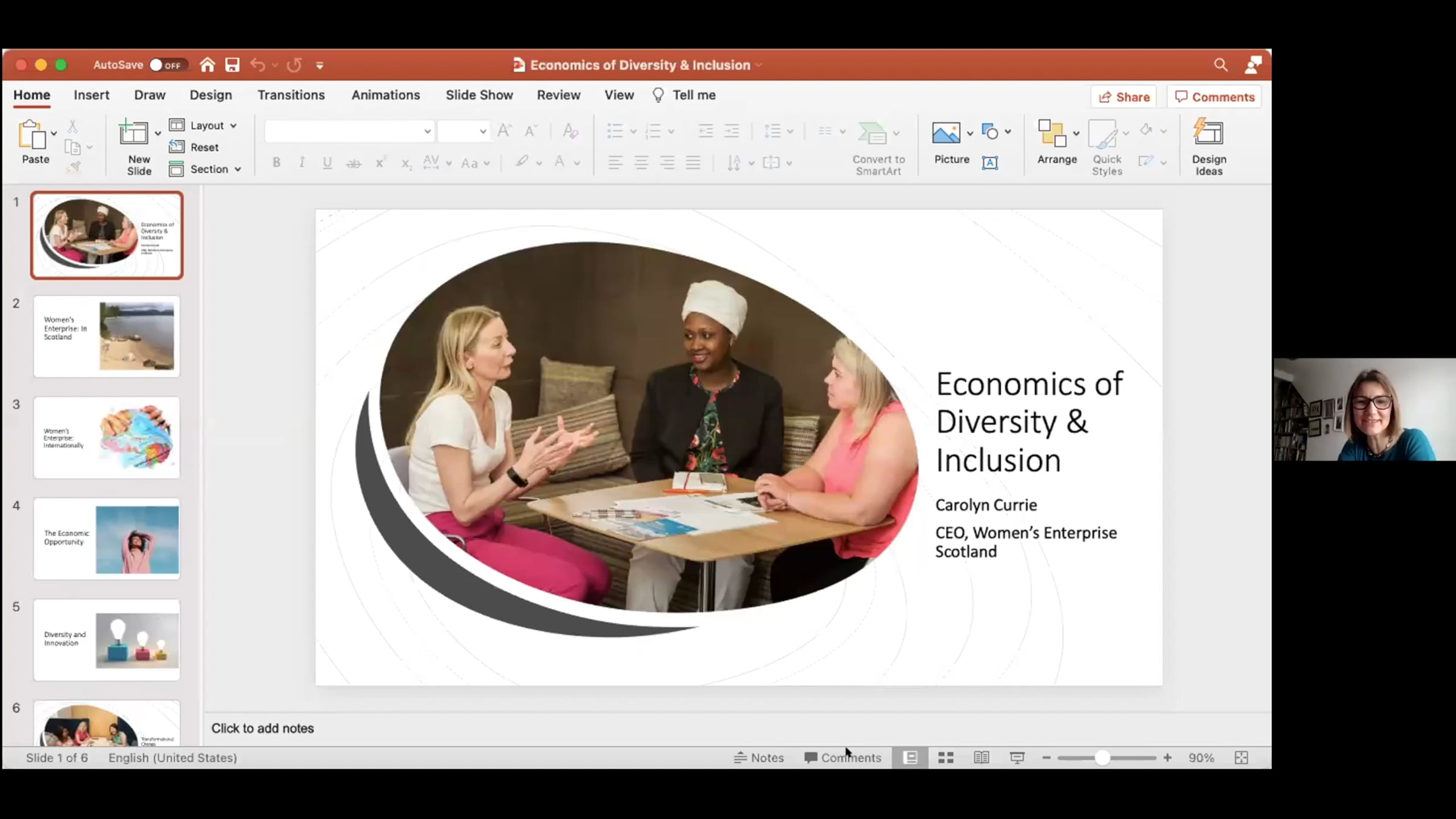This screenshot has width=1456, height=819.
Task: Switch to Reading View icon
Action: click(981, 758)
